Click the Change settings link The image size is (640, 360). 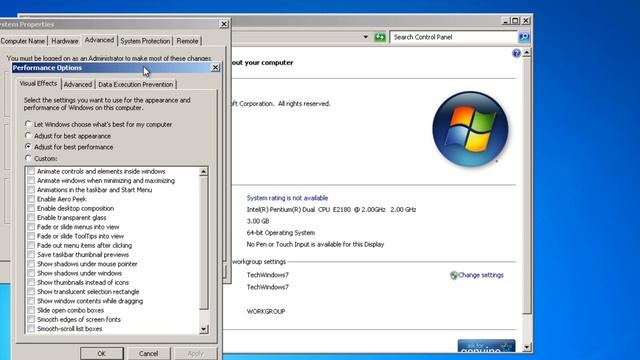point(480,275)
